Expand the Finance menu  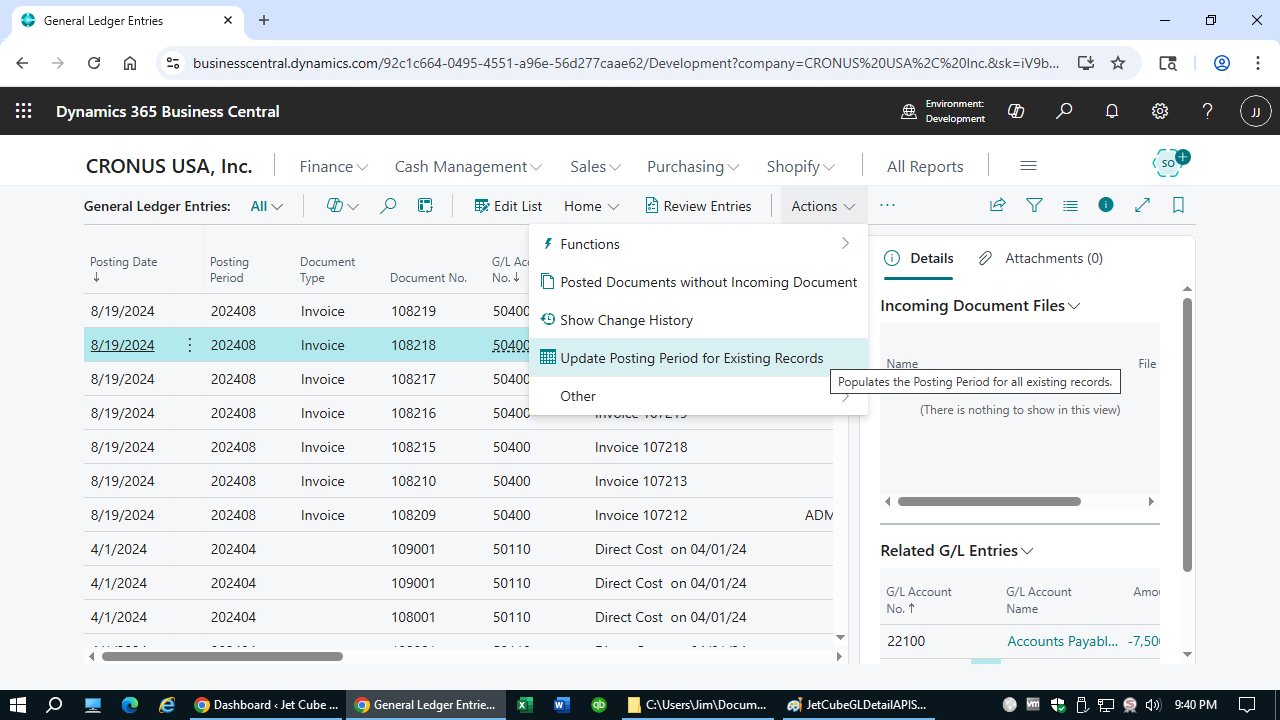[x=334, y=166]
